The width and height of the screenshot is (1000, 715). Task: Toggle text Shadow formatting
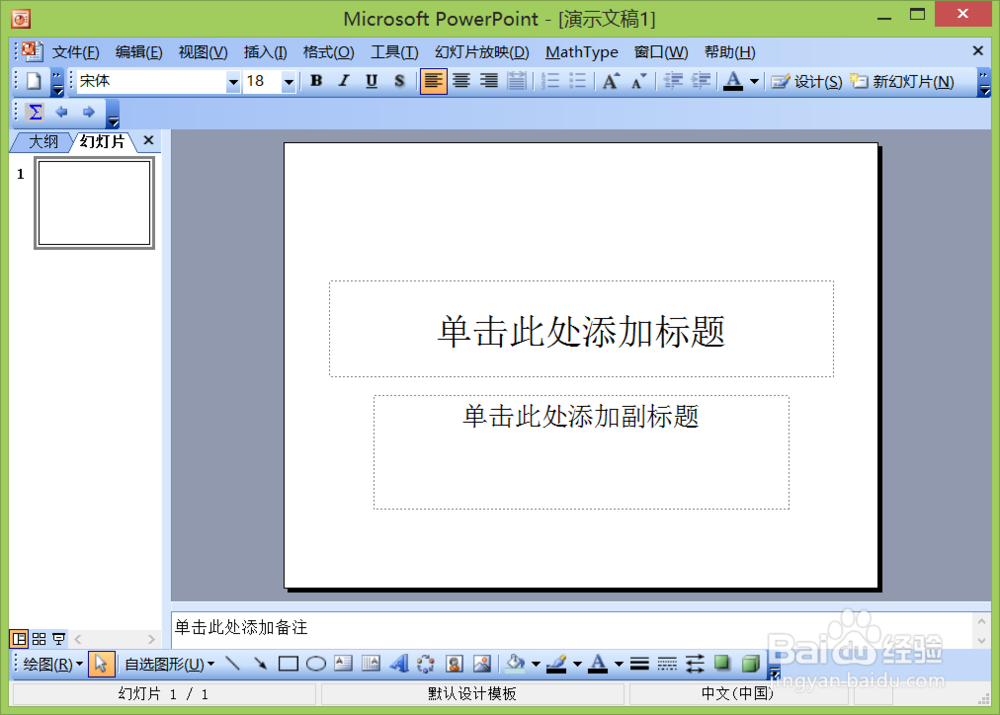[399, 81]
